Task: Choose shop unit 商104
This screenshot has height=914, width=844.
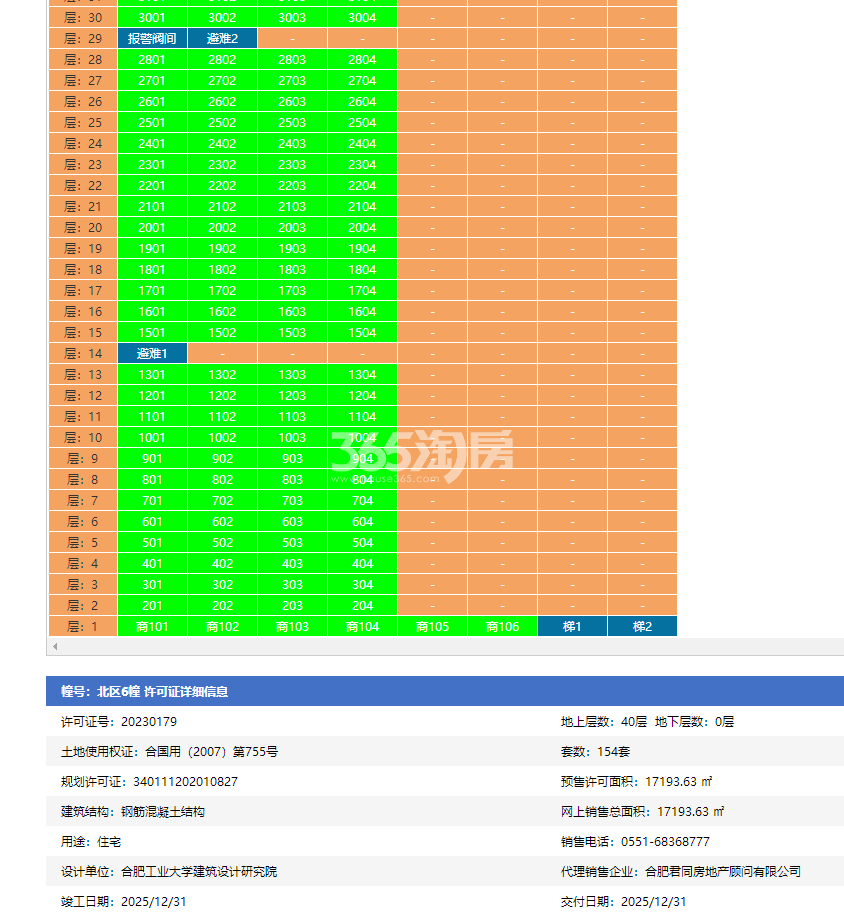Action: tap(363, 626)
